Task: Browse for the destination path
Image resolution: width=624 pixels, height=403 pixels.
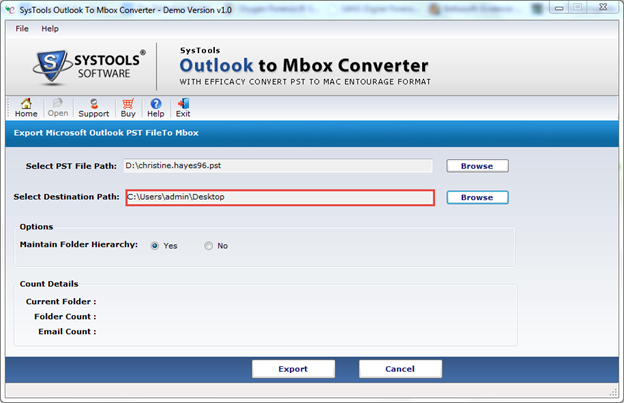Action: coord(477,197)
